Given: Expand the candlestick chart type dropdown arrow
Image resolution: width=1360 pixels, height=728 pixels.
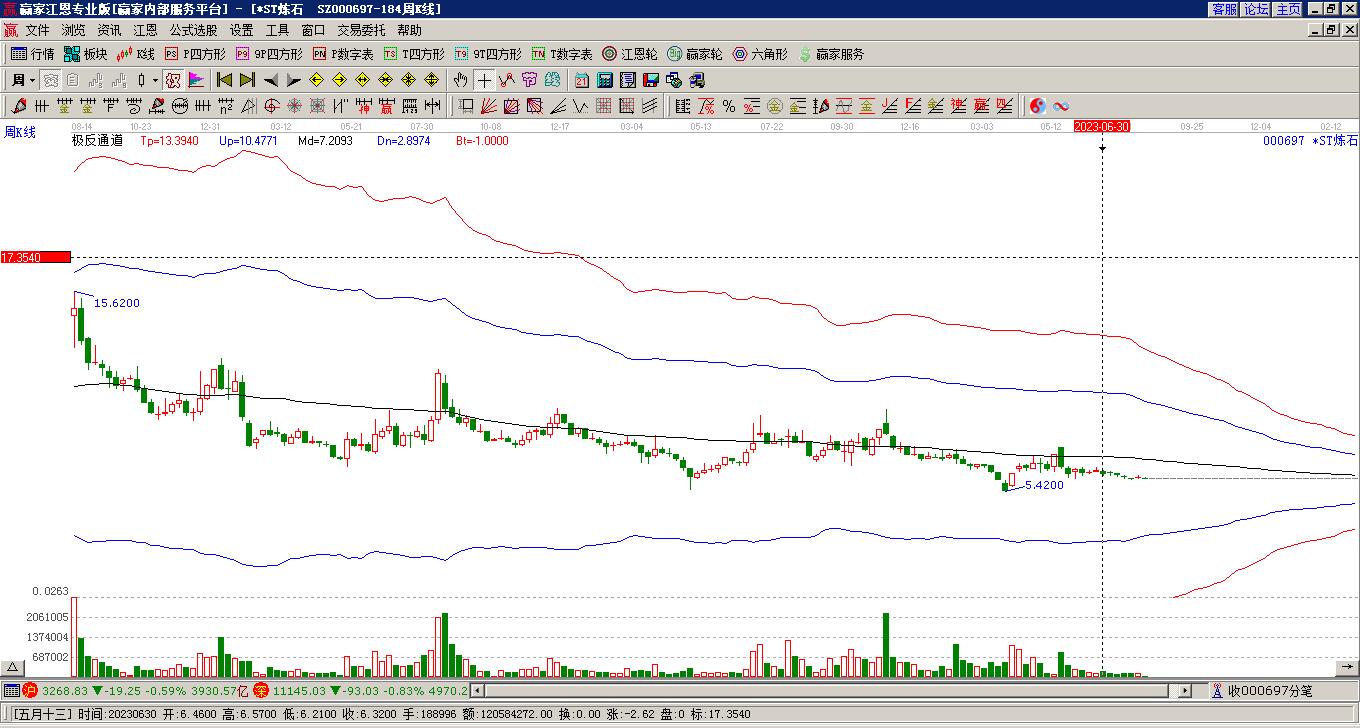Looking at the screenshot, I should click(x=155, y=80).
